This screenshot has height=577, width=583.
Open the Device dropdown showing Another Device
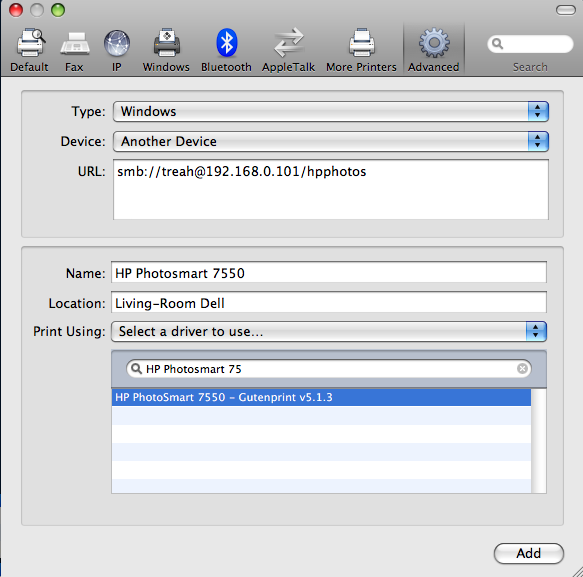(x=331, y=141)
